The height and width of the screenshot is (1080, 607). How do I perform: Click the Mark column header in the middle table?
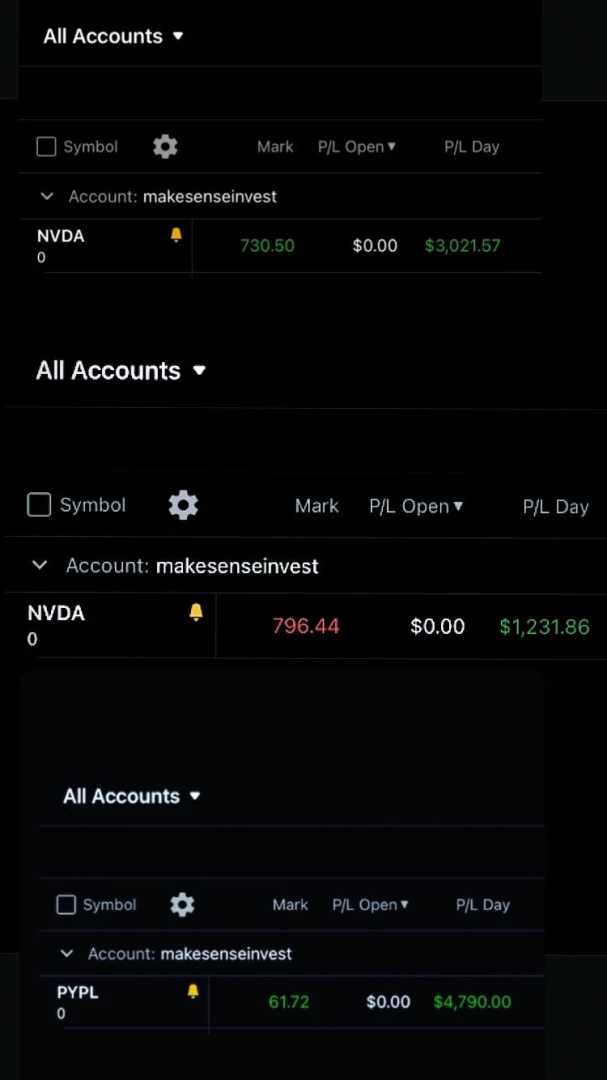pyautogui.click(x=317, y=506)
